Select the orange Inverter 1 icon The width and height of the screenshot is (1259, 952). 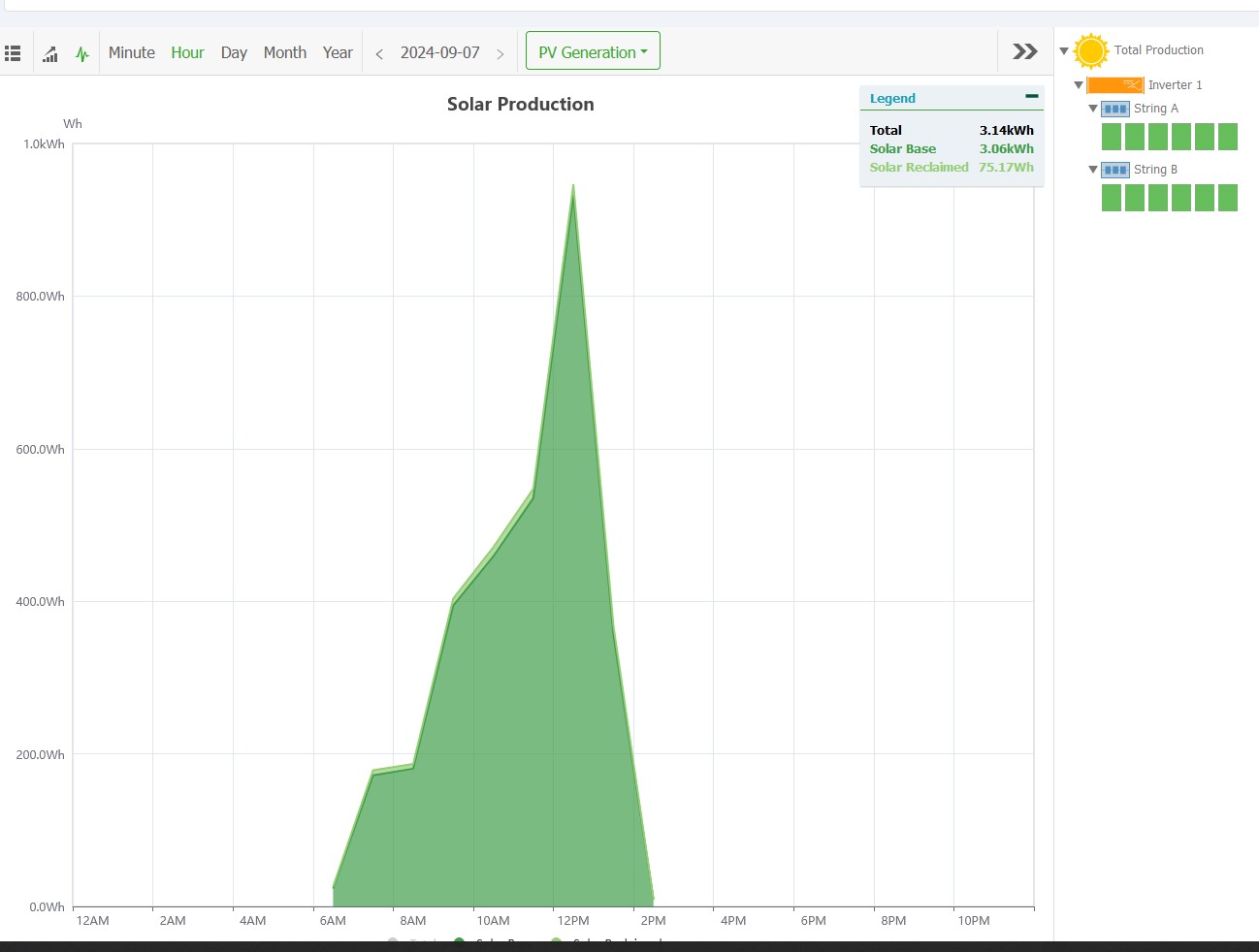[x=1115, y=85]
